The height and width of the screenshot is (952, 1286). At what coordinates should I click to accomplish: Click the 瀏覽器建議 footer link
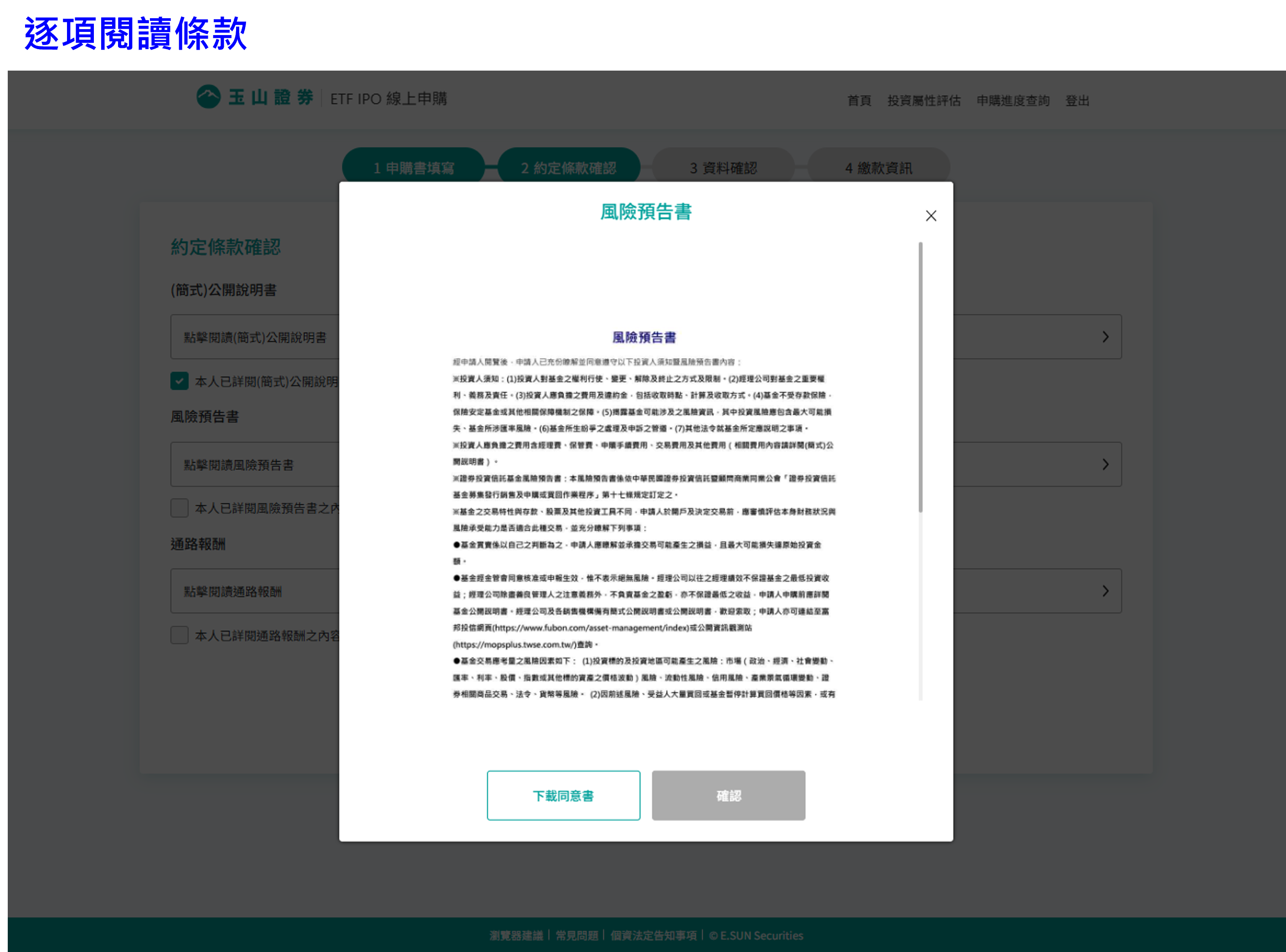[x=516, y=935]
